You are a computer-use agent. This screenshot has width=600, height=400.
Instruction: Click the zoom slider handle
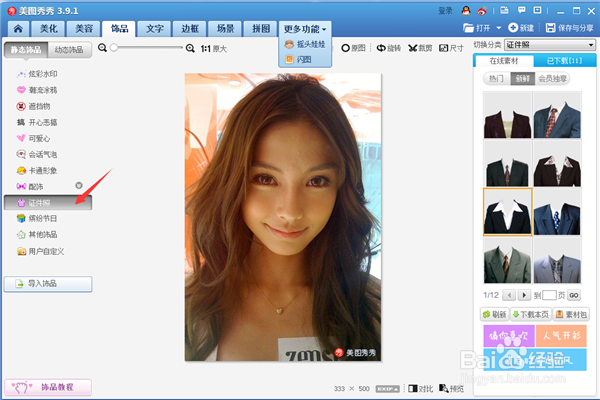(114, 47)
